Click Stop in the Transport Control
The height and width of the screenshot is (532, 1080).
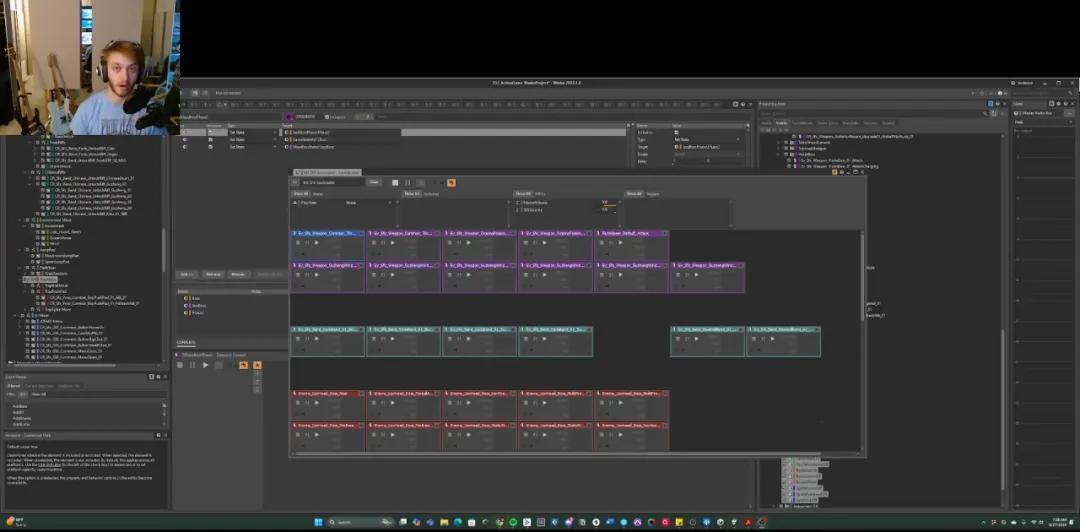tap(180, 365)
